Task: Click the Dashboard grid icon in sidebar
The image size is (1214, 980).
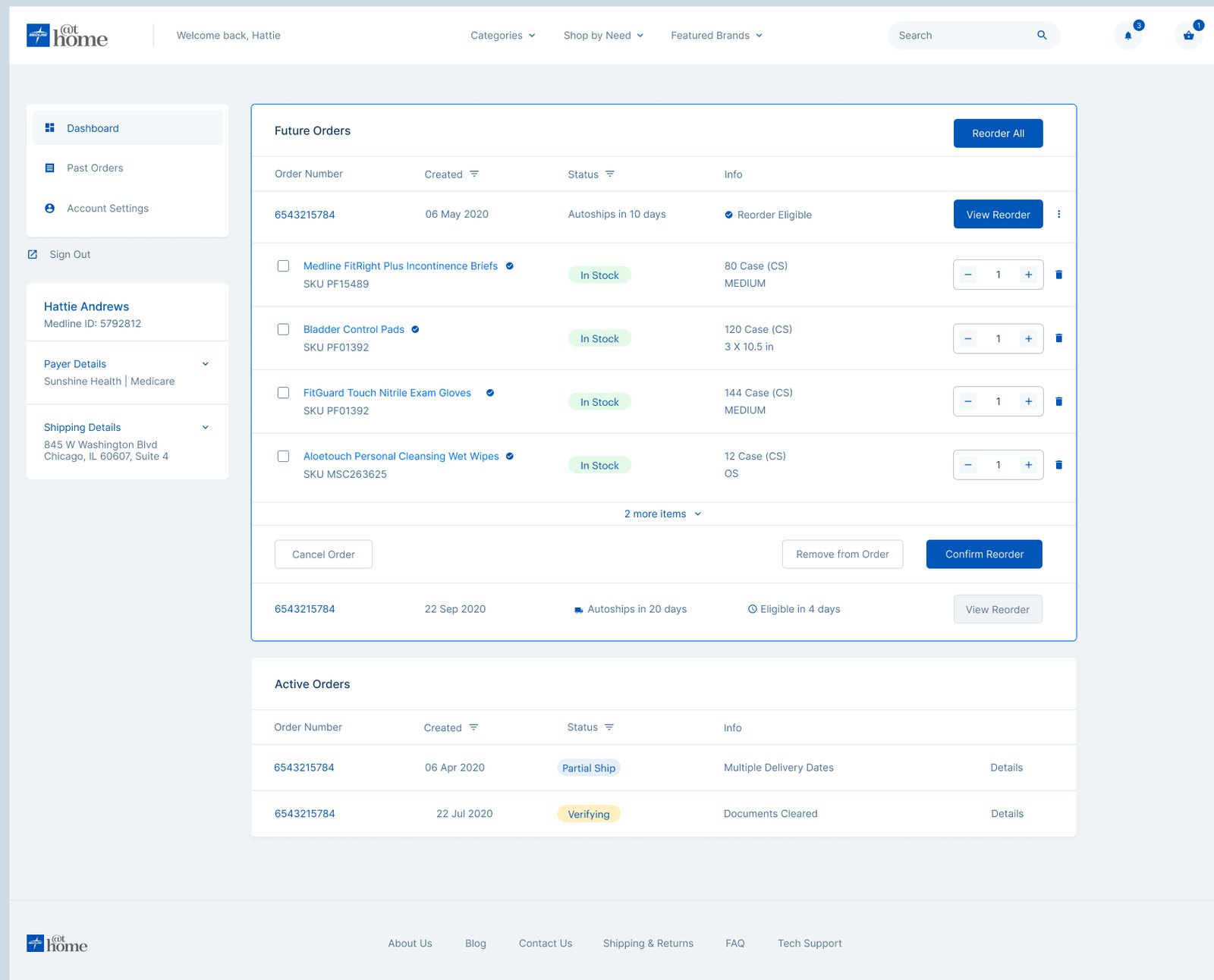Action: [50, 127]
